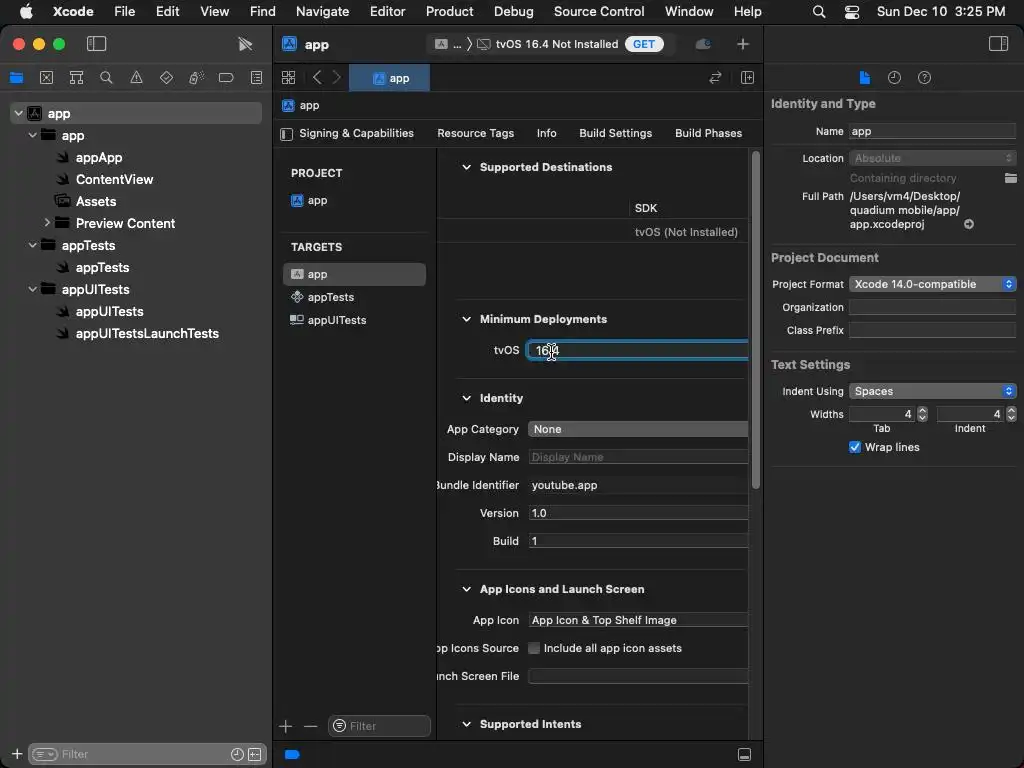Image resolution: width=1024 pixels, height=768 pixels.
Task: Open the project navigator folder icon
Action: point(16,78)
